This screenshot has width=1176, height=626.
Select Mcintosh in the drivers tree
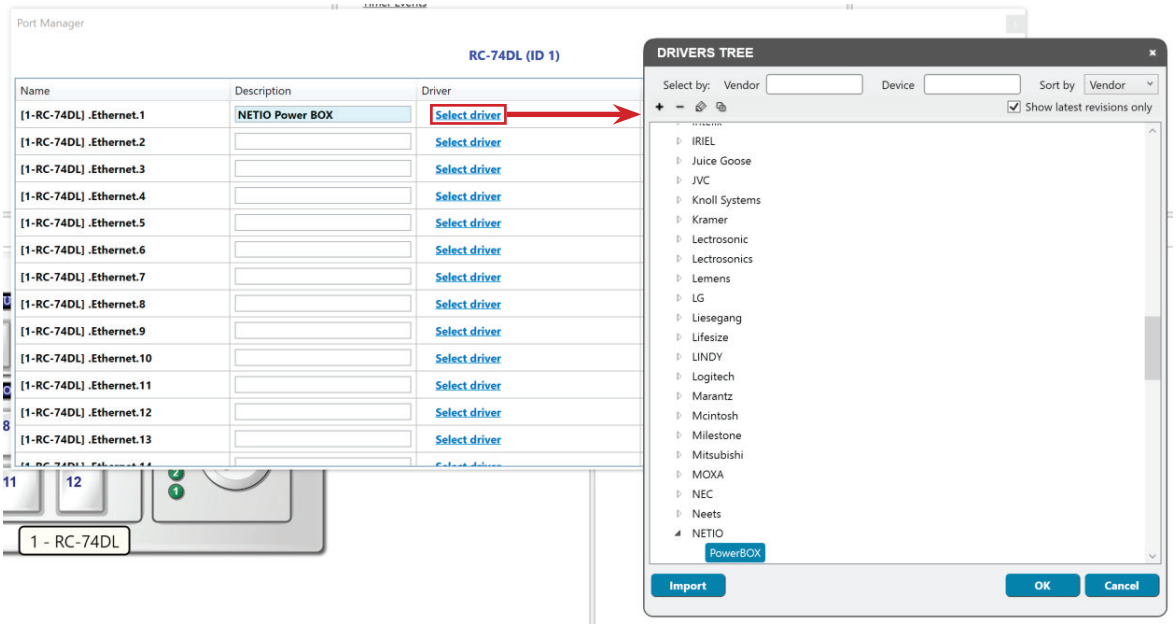coord(715,415)
